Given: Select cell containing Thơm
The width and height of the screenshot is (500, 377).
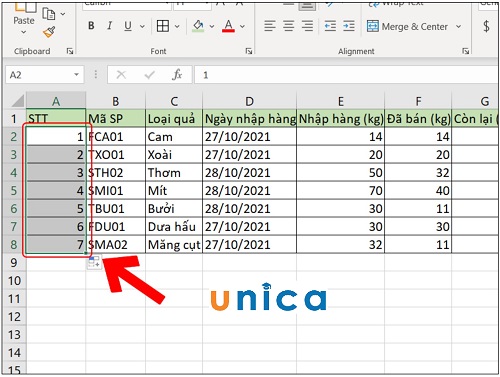Looking at the screenshot, I should point(174,172).
